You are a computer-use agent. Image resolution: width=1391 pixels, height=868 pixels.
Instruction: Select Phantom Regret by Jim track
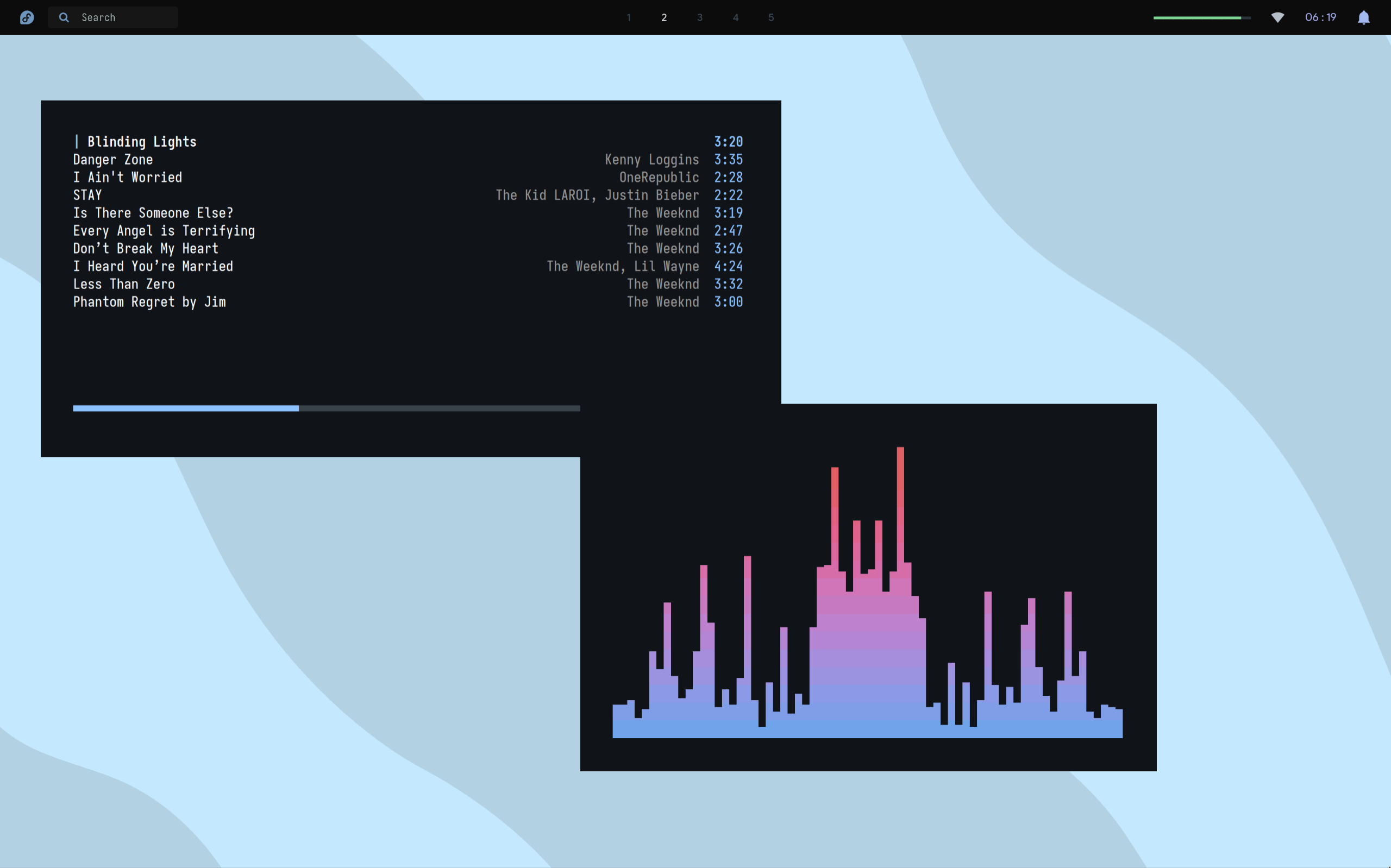point(149,302)
